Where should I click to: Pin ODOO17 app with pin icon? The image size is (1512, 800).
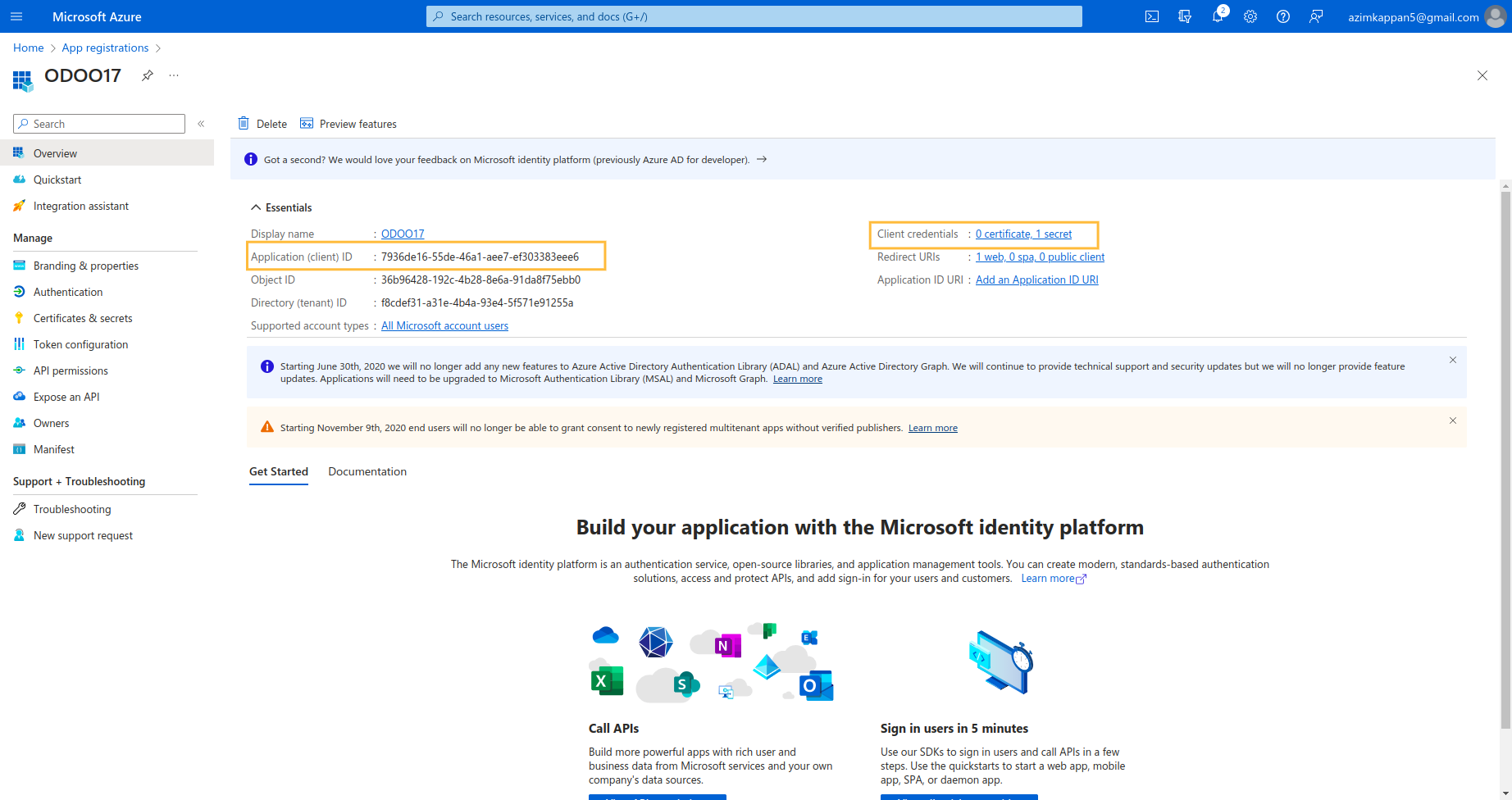pos(148,75)
